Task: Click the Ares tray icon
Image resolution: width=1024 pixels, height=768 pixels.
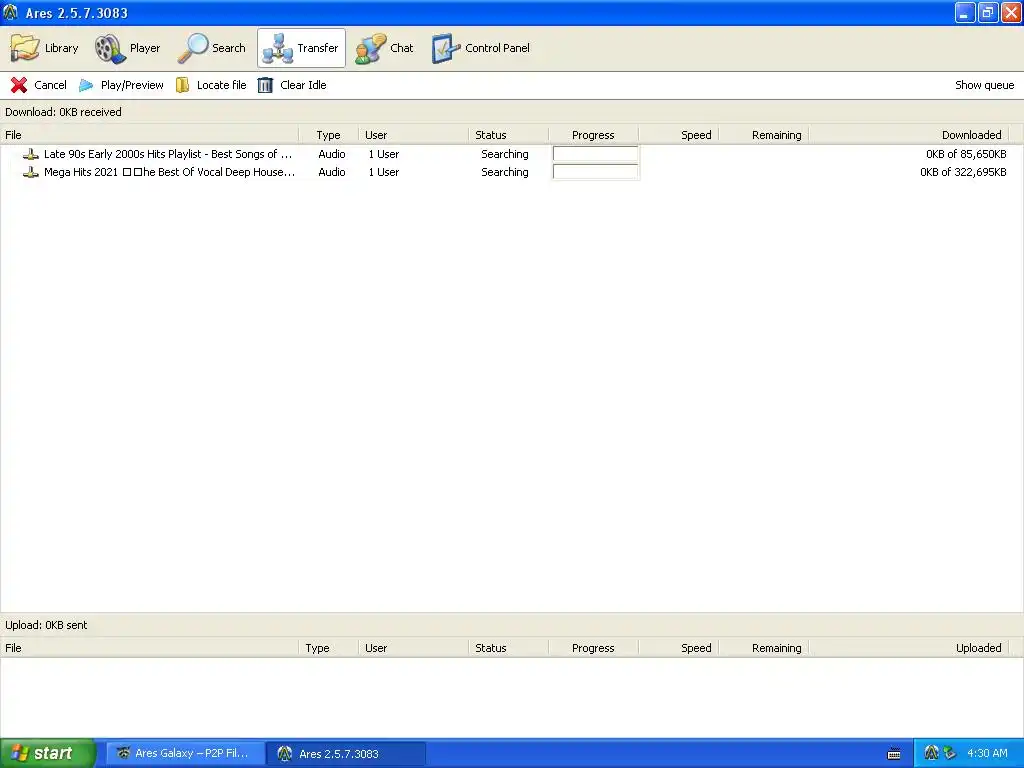Action: (931, 753)
